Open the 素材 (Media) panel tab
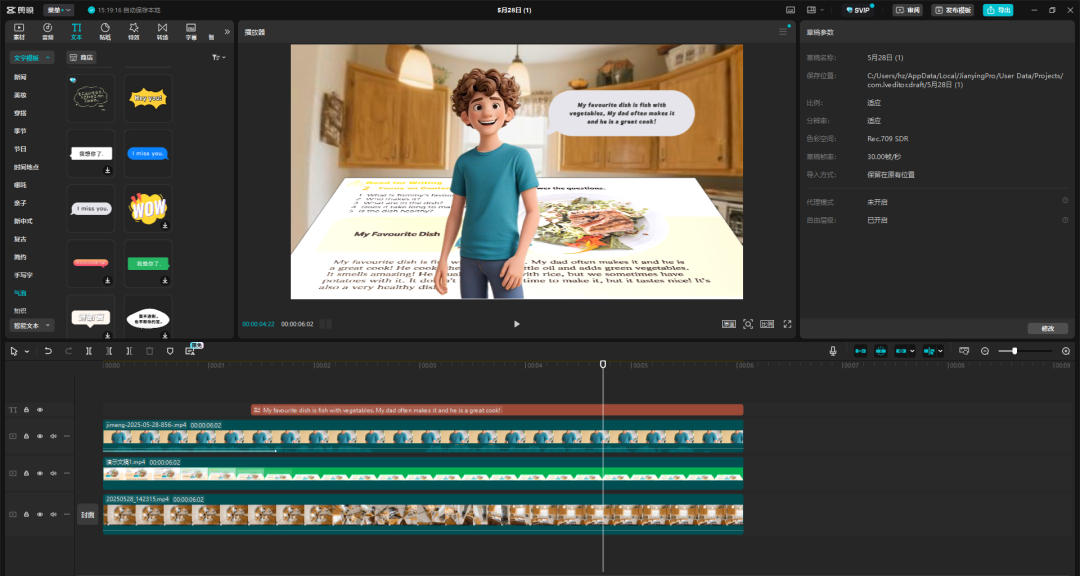Screen dimensions: 1080x576 [19, 31]
